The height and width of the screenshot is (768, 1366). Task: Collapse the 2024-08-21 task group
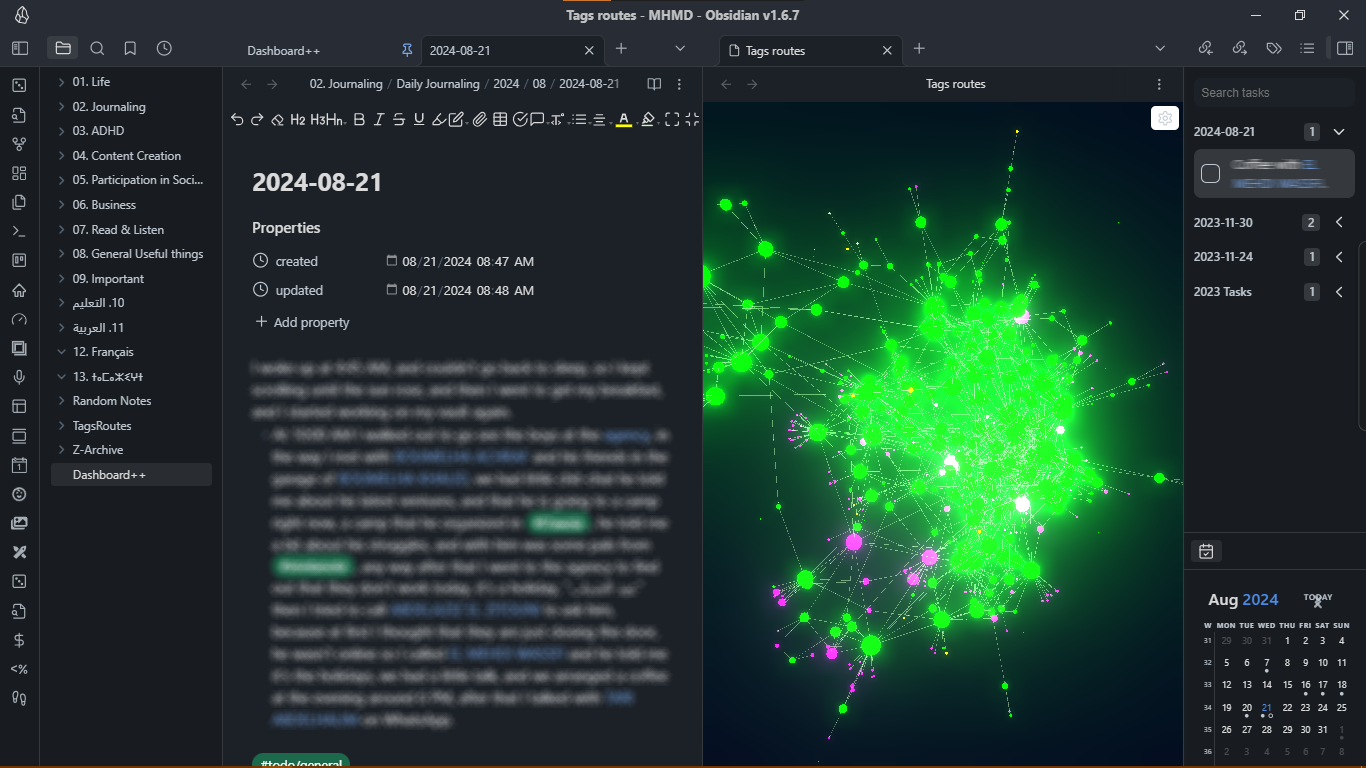coord(1339,132)
